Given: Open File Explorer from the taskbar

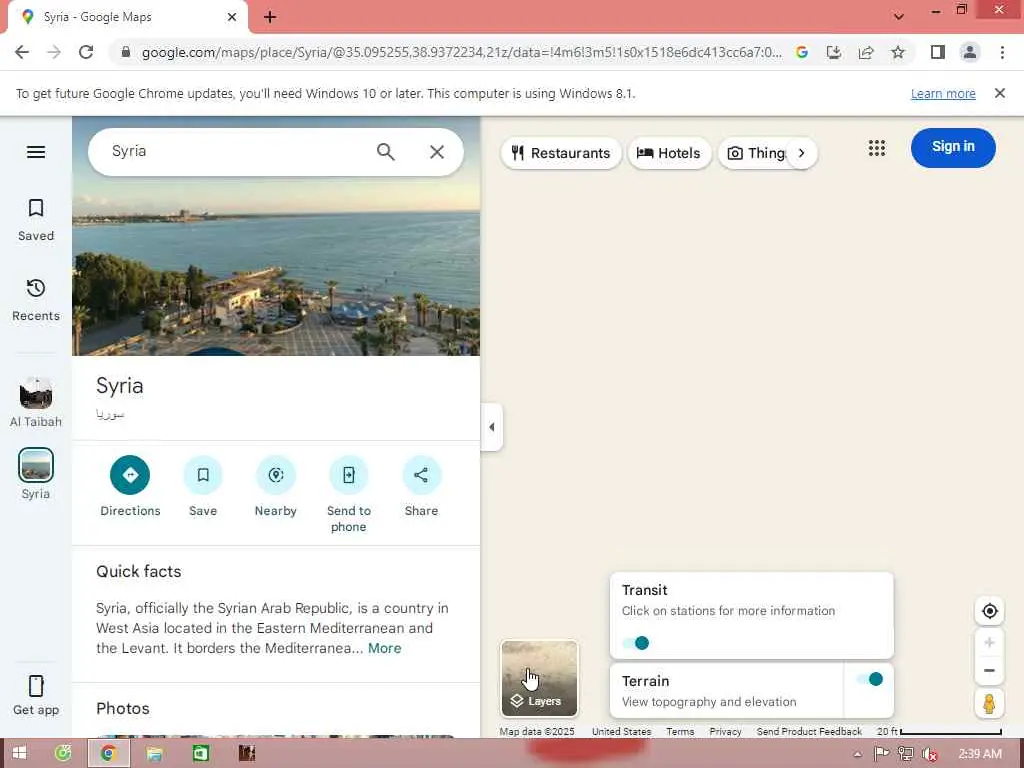Looking at the screenshot, I should tap(154, 754).
